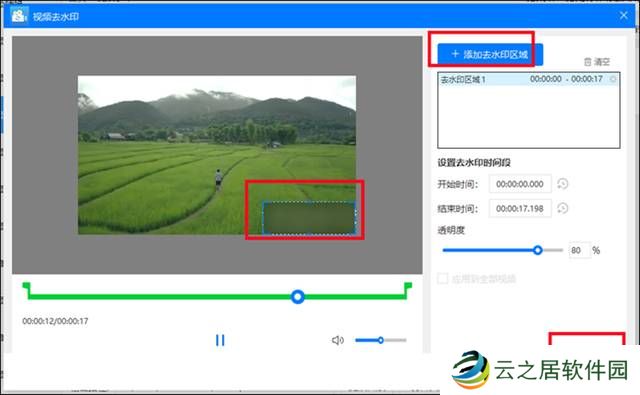Click the 开始时间 input field
This screenshot has width=640, height=395.
pyautogui.click(x=520, y=184)
